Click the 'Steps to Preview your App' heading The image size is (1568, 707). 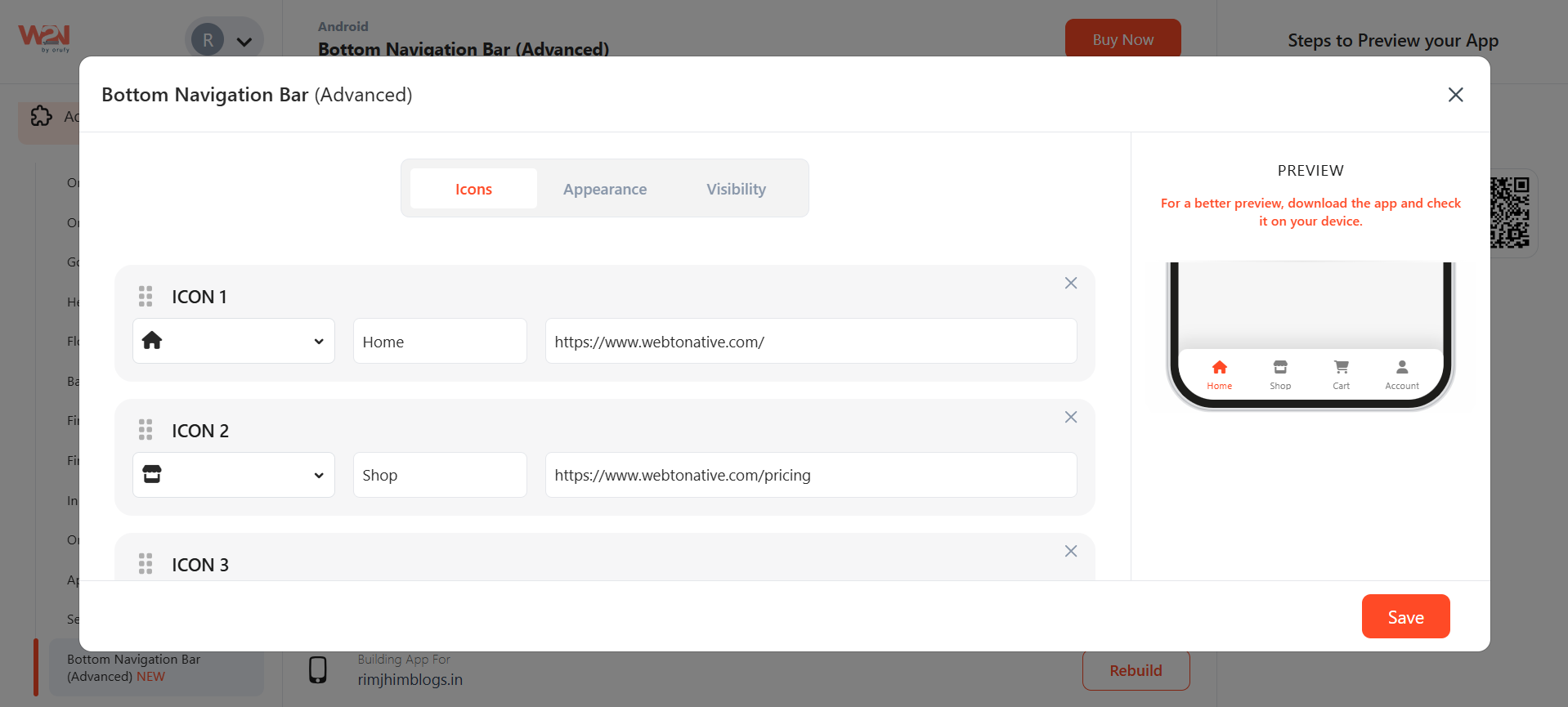click(1393, 41)
